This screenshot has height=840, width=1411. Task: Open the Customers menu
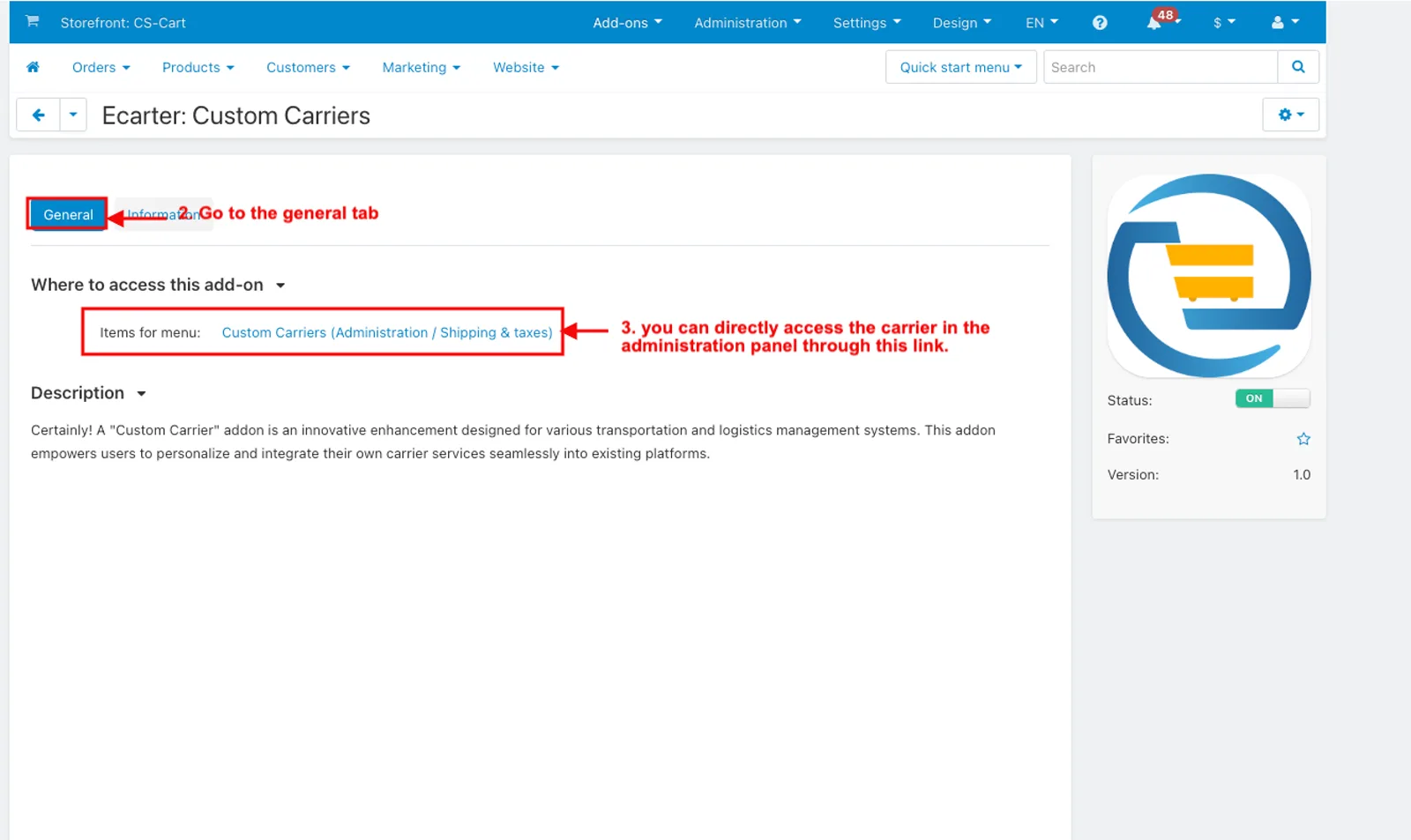pyautogui.click(x=309, y=68)
